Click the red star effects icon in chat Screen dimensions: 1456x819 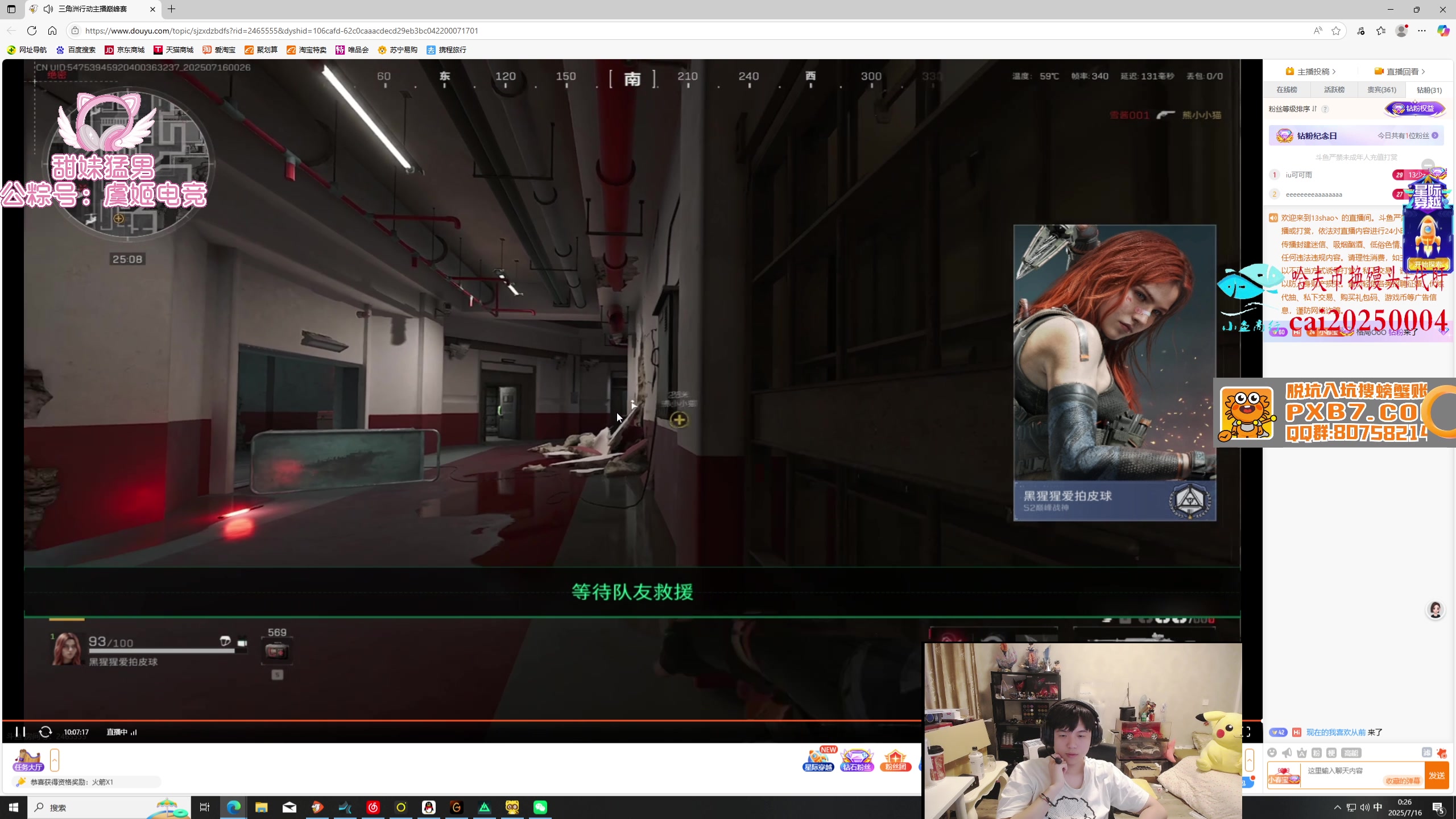[x=1441, y=752]
